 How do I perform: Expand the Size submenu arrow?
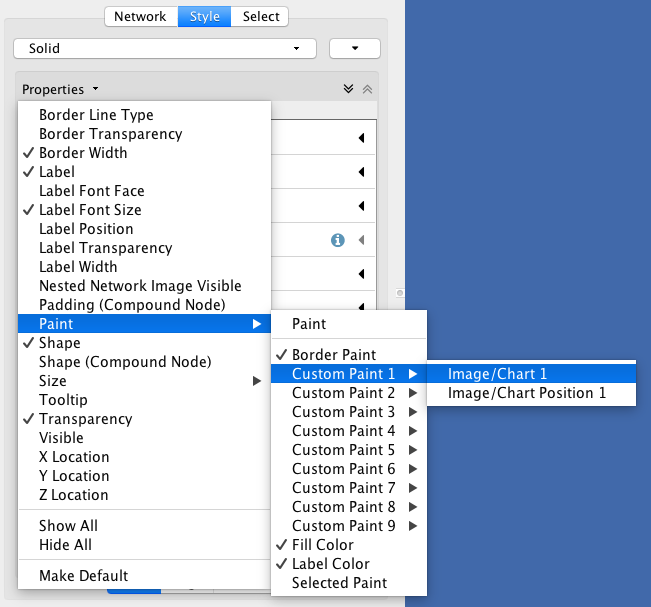click(x=256, y=381)
